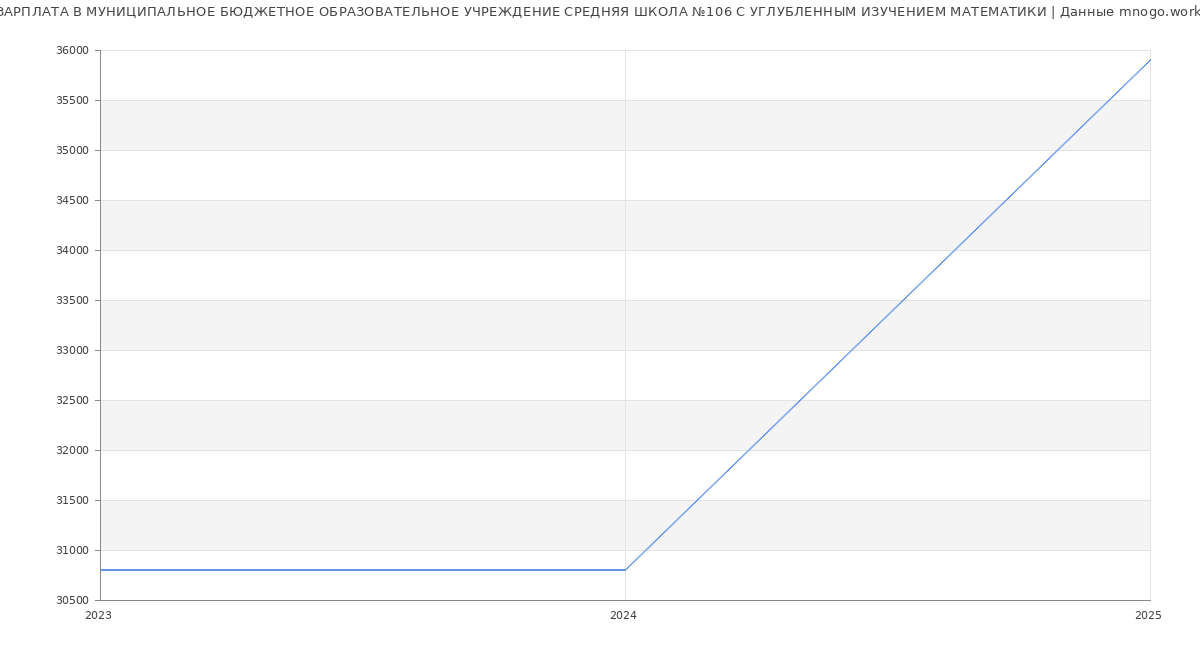Screen dimensions: 1200x650
Task: Click the chart title about school №106 salary
Action: coord(600,12)
